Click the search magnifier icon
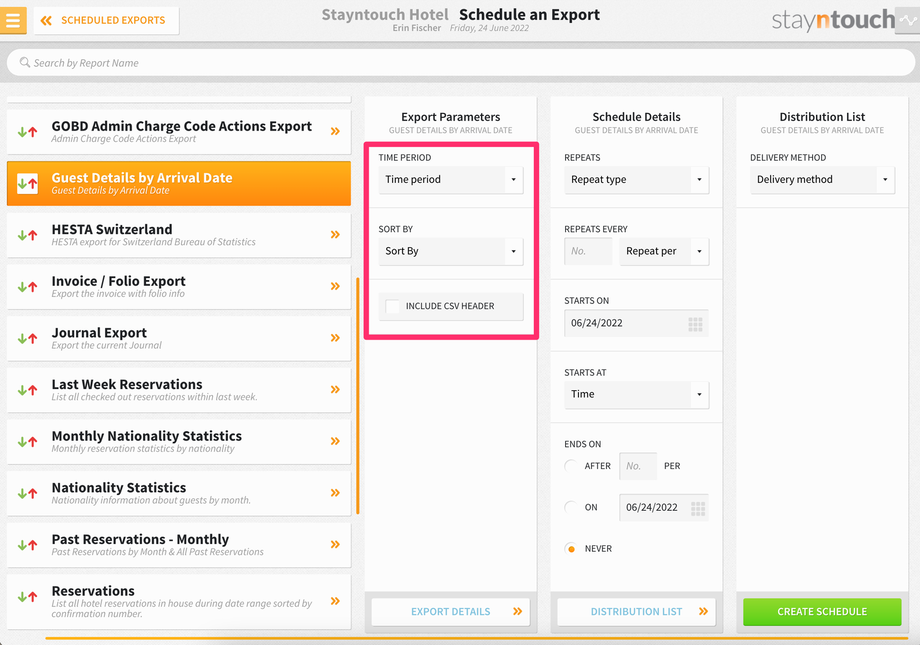This screenshot has width=920, height=645. click(x=25, y=62)
